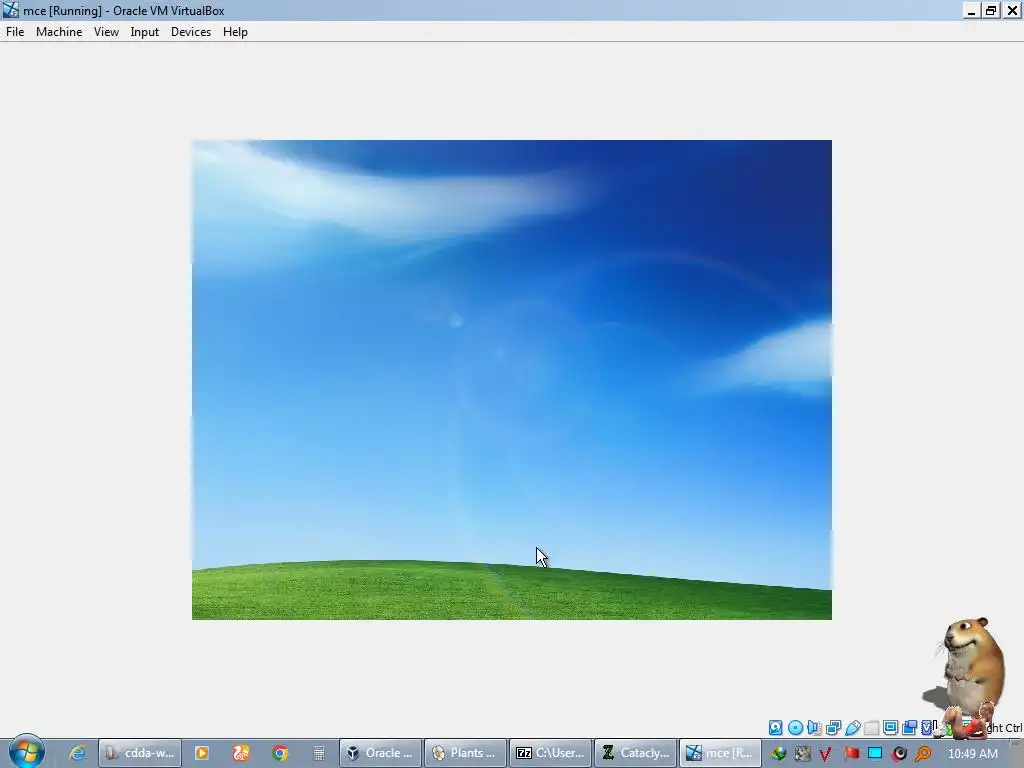Open the Machine menu
Image resolution: width=1024 pixels, height=768 pixels.
(x=59, y=32)
